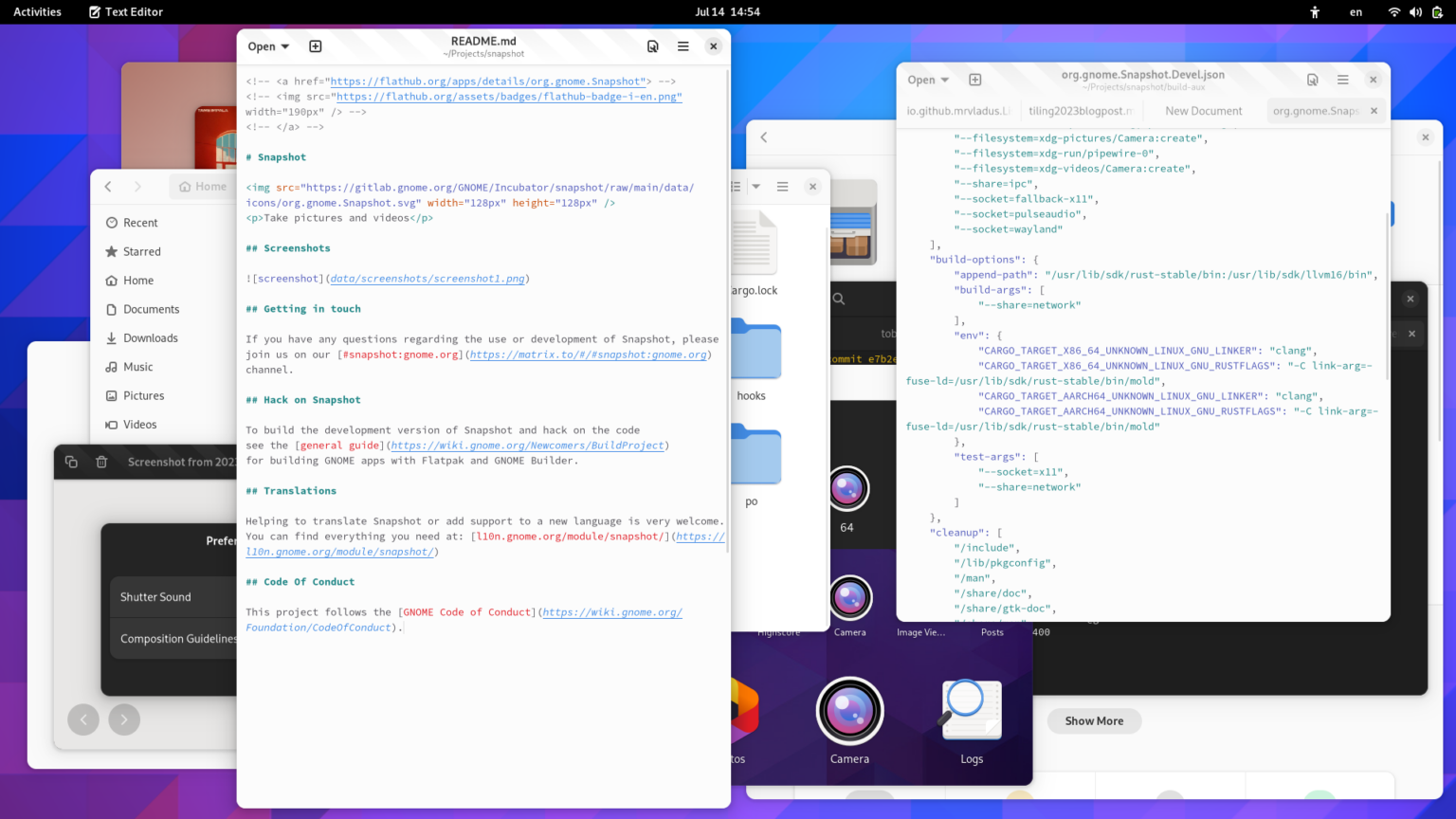The width and height of the screenshot is (1456, 819).
Task: Open the Text Editor app menu in top bar
Action: (x=125, y=12)
